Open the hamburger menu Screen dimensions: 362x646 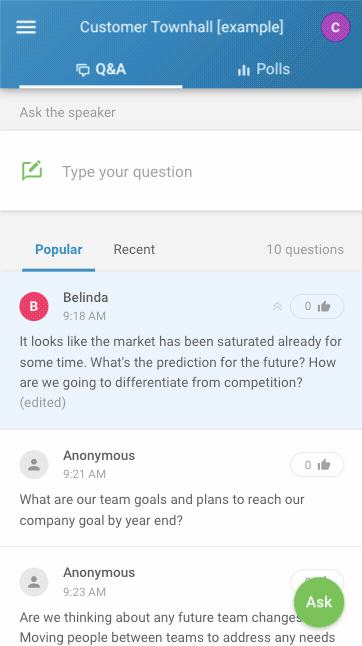point(26,27)
